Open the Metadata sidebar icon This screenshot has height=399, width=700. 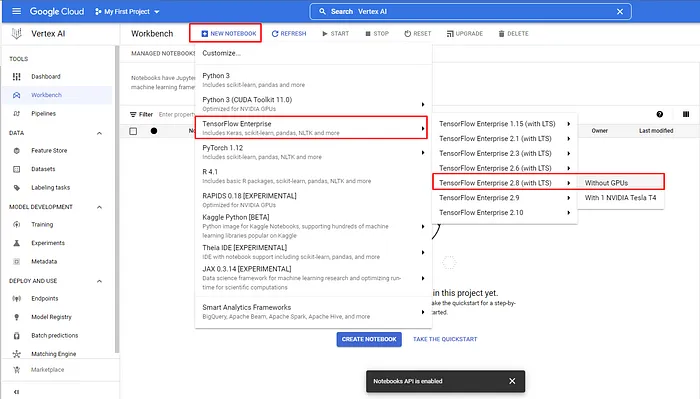[x=17, y=262]
